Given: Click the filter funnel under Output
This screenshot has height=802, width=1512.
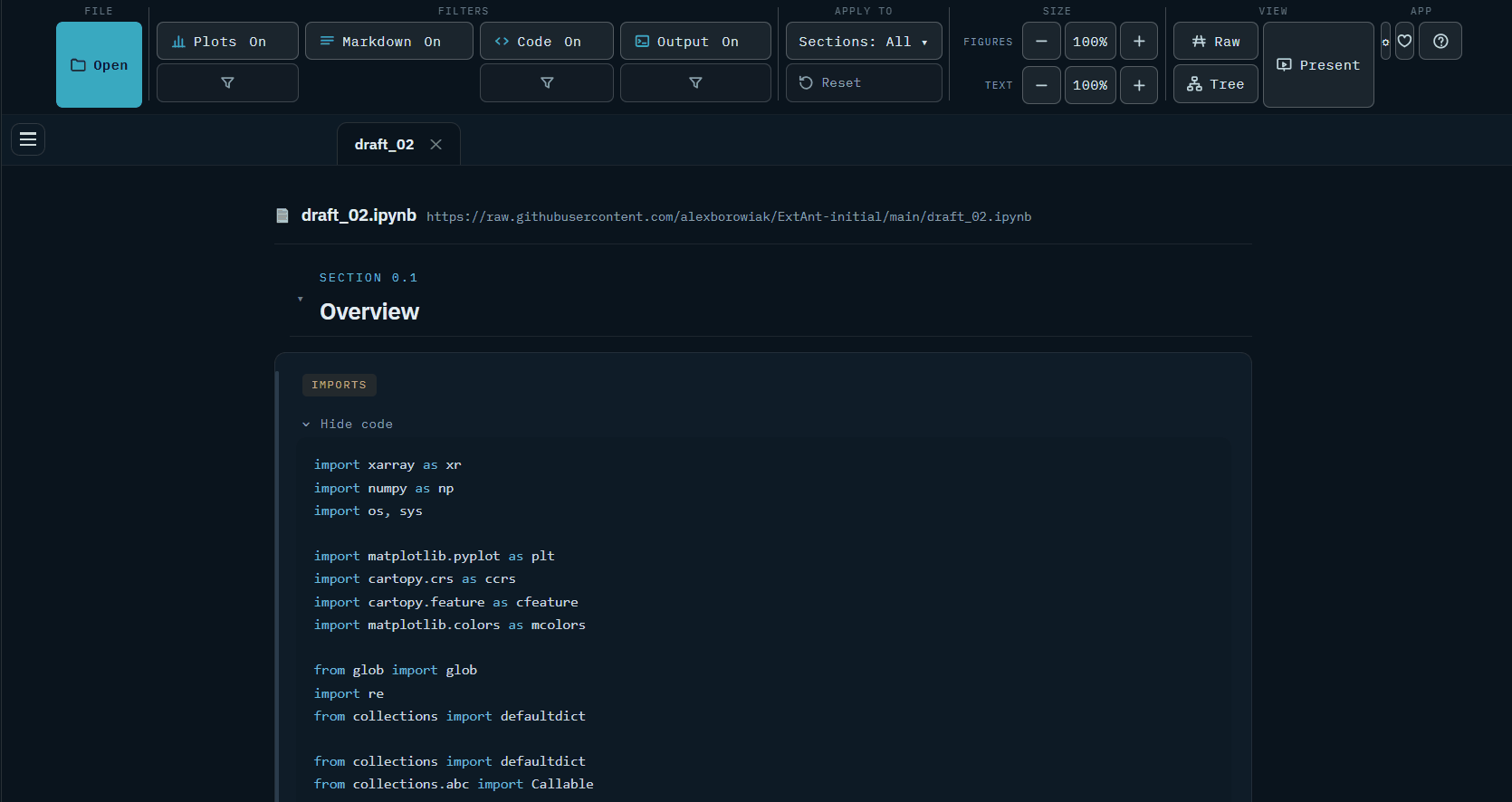Looking at the screenshot, I should coord(695,82).
